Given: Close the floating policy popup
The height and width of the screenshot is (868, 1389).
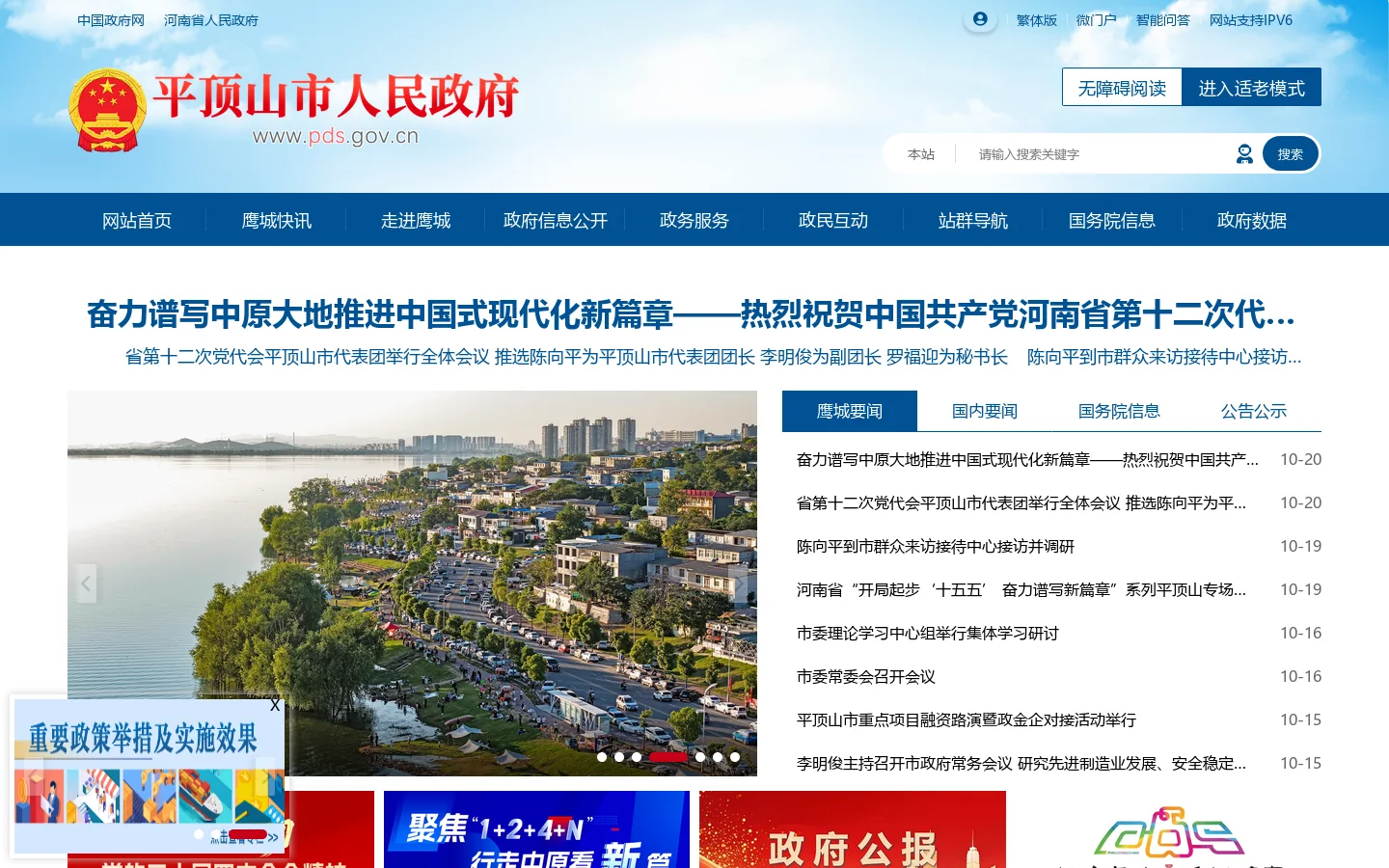Looking at the screenshot, I should [275, 705].
